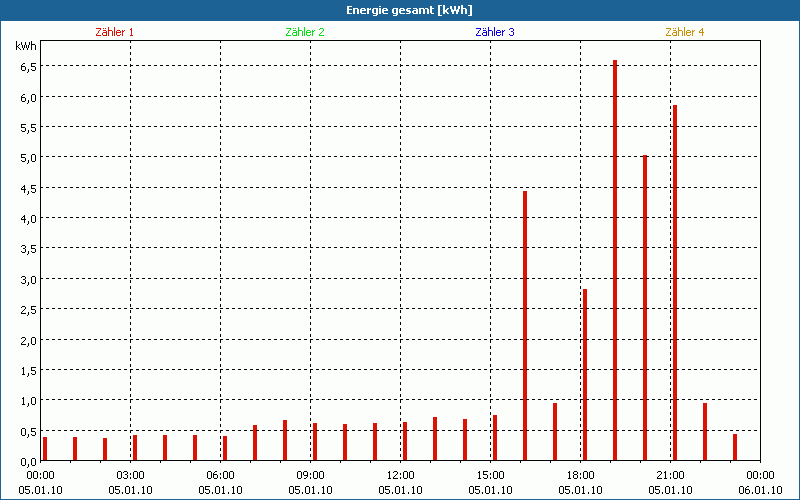Screen dimensions: 800x500
Task: Select the Zähler 2 legend label
Action: click(x=305, y=32)
